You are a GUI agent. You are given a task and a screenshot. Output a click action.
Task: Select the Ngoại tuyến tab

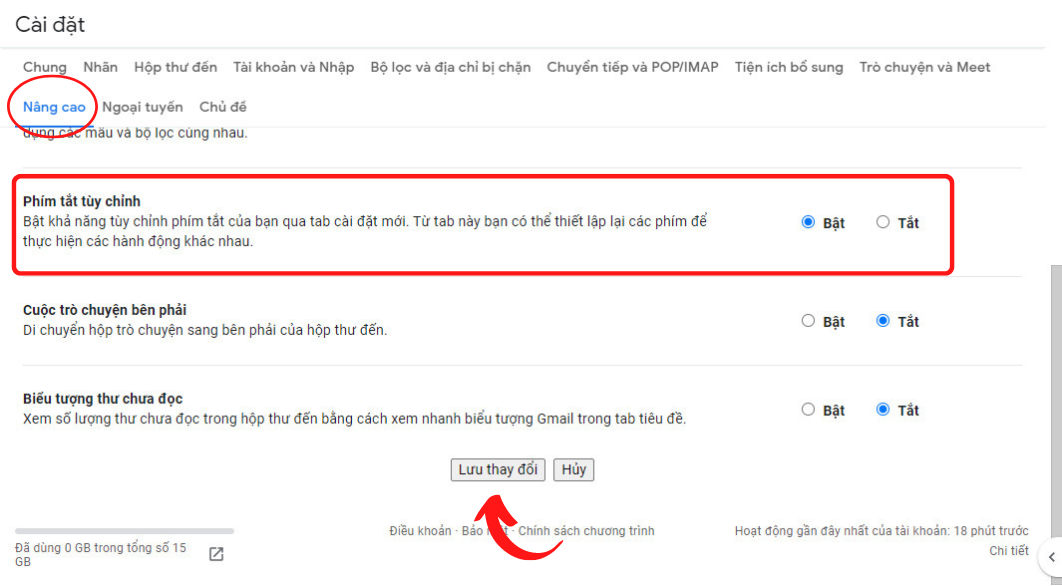click(x=142, y=107)
